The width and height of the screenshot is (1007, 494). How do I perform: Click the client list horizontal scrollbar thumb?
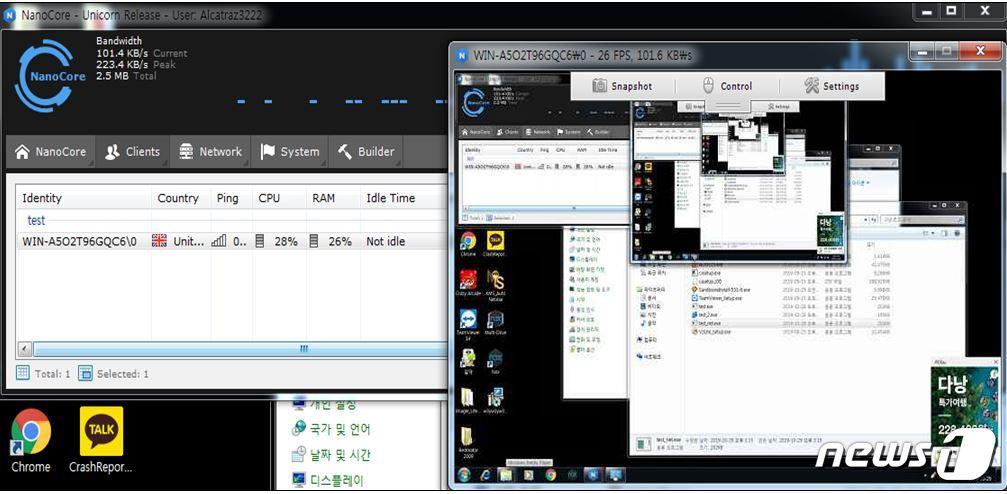[240, 349]
